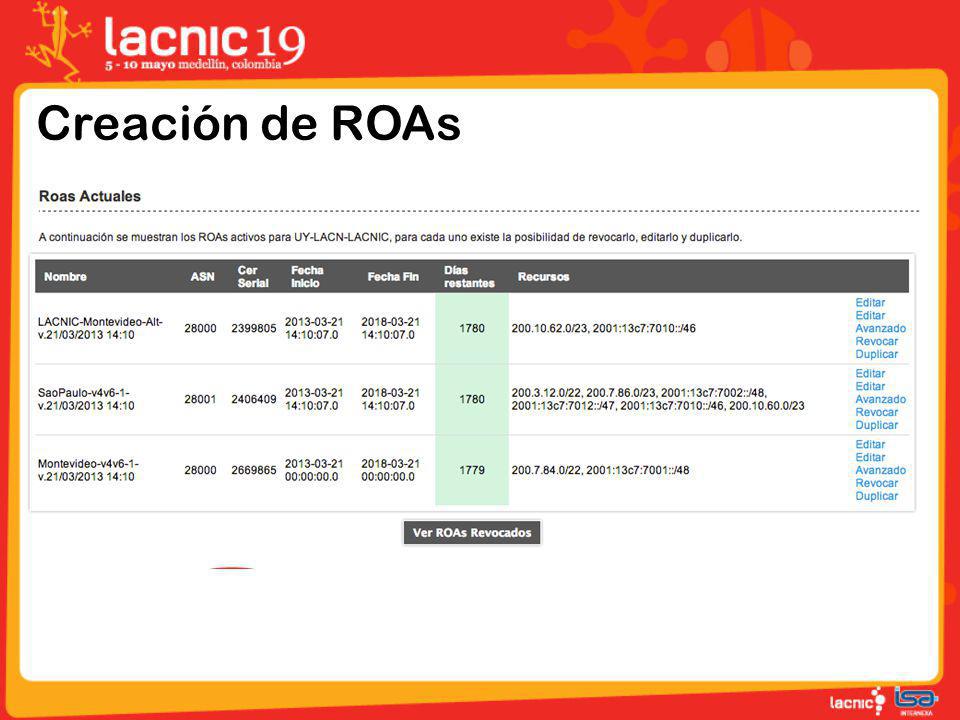Open Editar Avanzado for Montevideo-v4v6-1 ROA

[x=880, y=464]
